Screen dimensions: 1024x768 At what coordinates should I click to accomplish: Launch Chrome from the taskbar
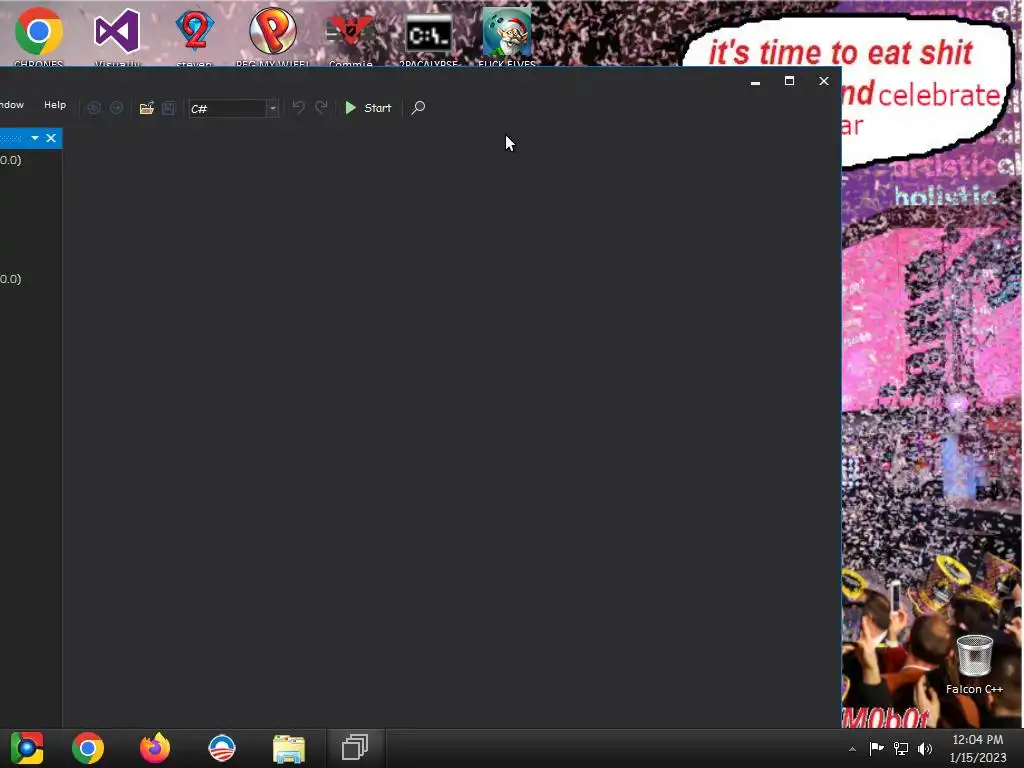pos(88,748)
